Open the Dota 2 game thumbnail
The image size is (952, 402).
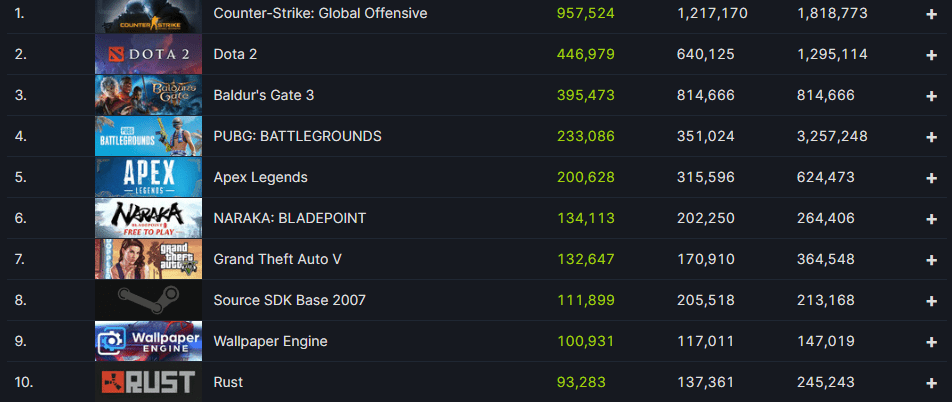click(x=148, y=54)
